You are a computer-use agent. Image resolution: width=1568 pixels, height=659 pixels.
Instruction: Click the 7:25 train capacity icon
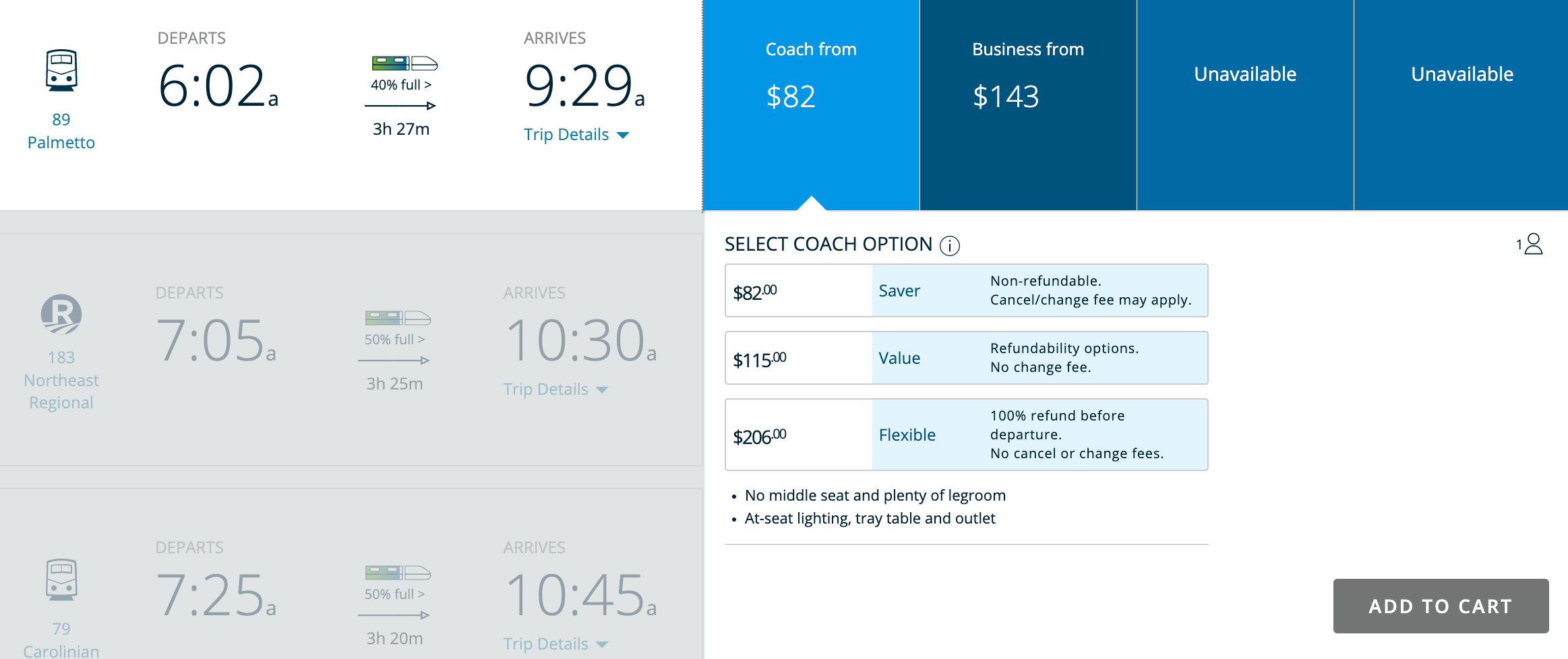point(398,573)
